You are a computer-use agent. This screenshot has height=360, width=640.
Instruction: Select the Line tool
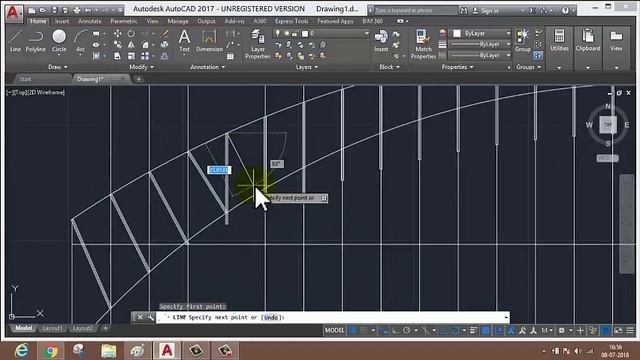click(15, 40)
